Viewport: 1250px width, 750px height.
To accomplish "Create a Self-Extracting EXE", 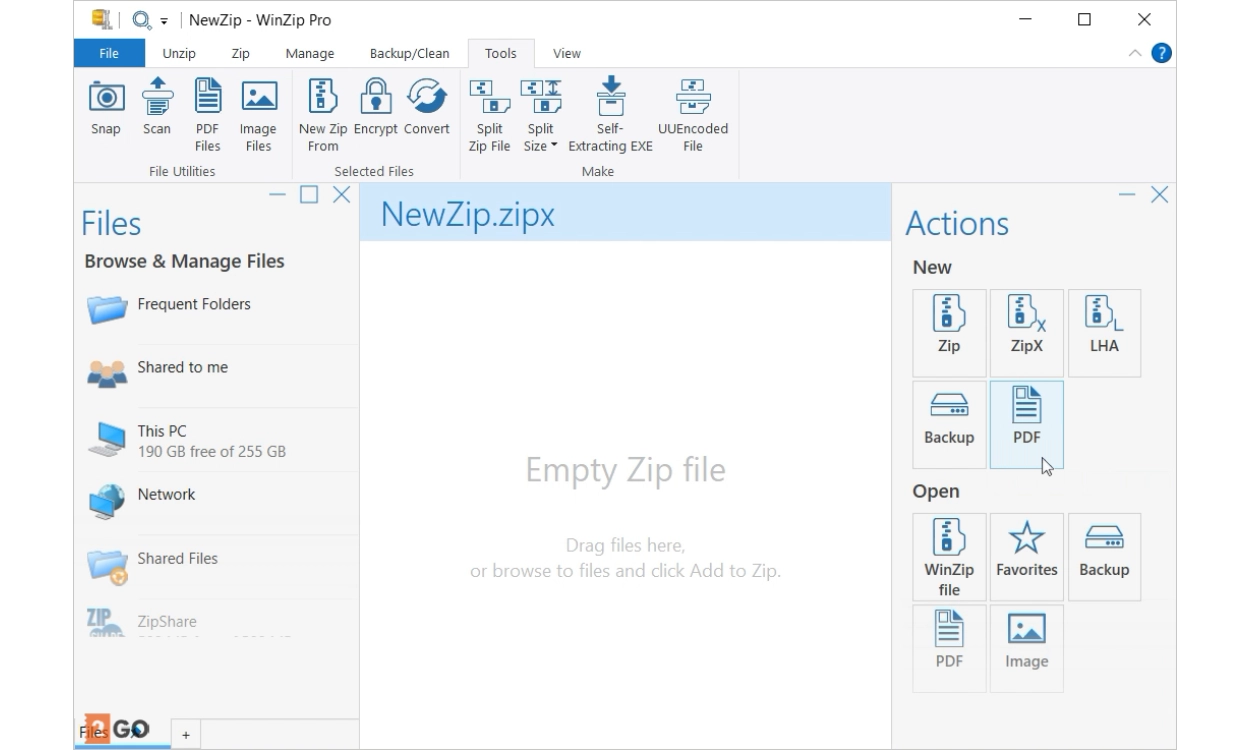I will click(610, 98).
